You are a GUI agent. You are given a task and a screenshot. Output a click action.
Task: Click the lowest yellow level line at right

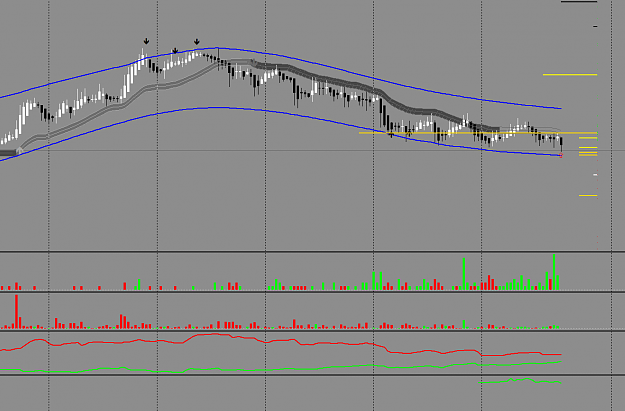pos(588,195)
